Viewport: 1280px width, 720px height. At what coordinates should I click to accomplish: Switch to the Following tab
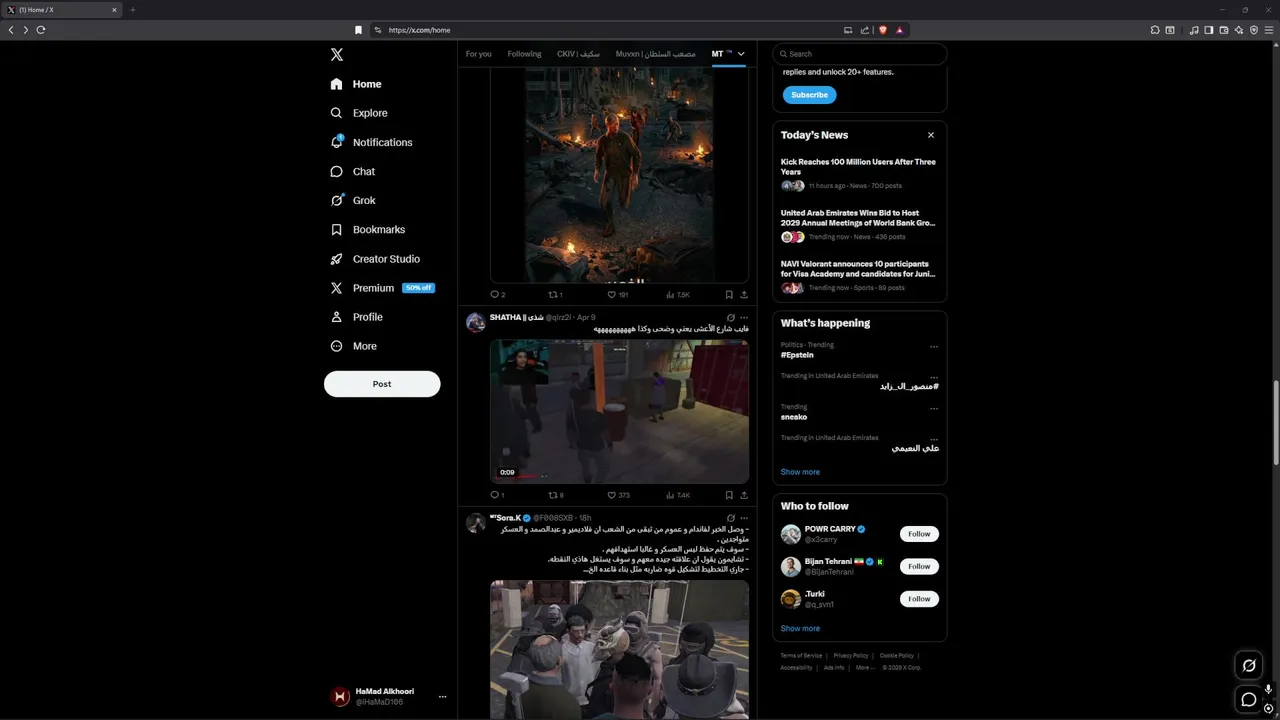click(524, 54)
